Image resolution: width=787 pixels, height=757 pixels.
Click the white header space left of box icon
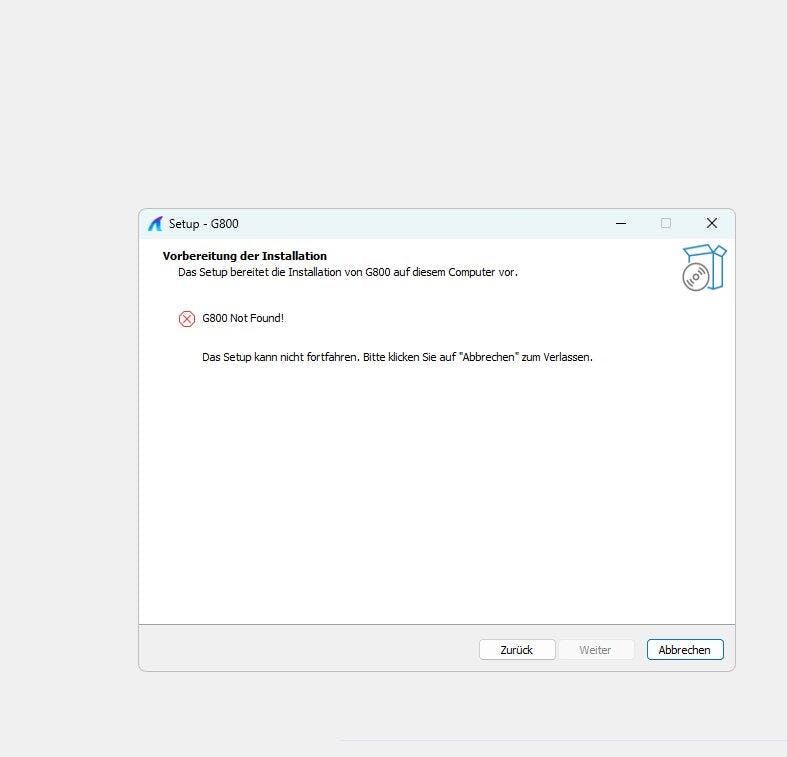tap(600, 260)
